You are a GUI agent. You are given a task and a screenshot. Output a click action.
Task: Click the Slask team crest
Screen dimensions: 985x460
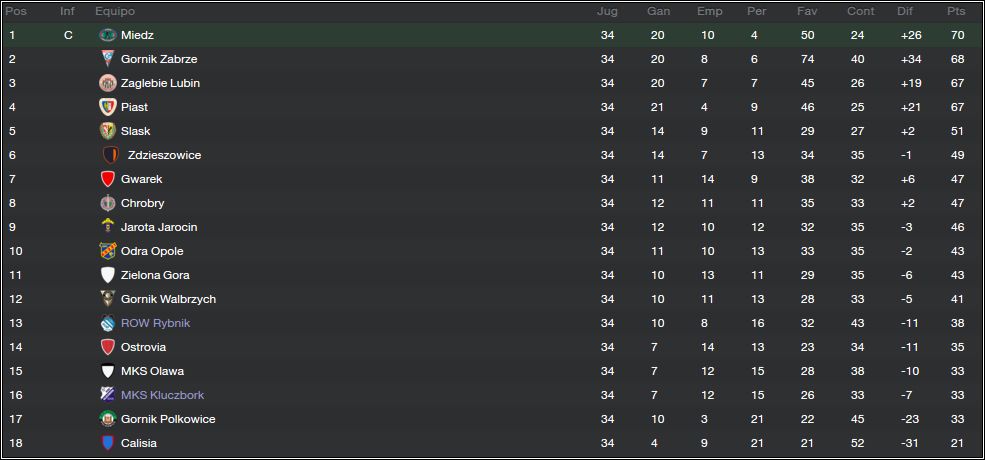click(x=108, y=131)
